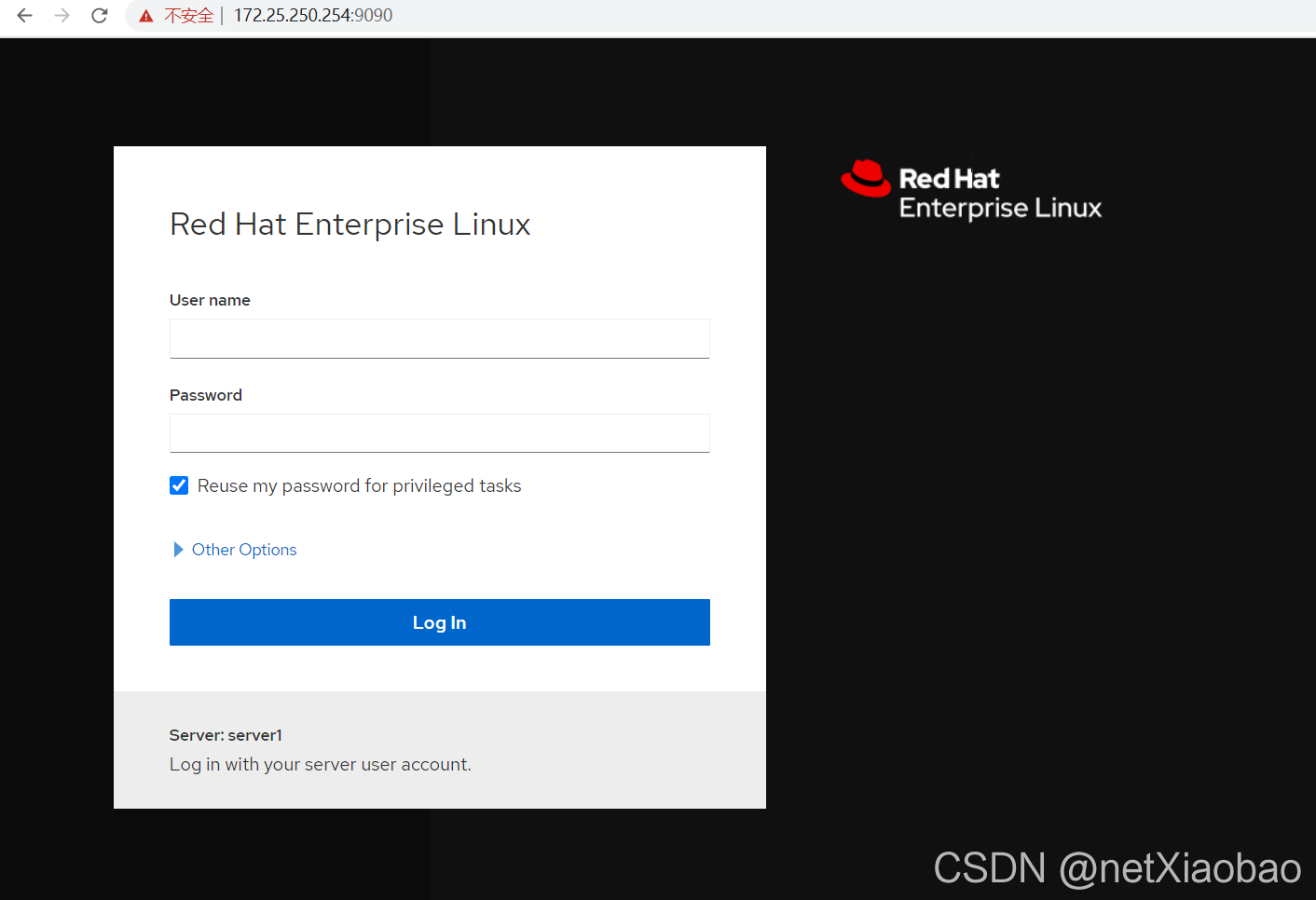This screenshot has height=900, width=1316.
Task: Reload the page with refresh icon
Action: [100, 15]
